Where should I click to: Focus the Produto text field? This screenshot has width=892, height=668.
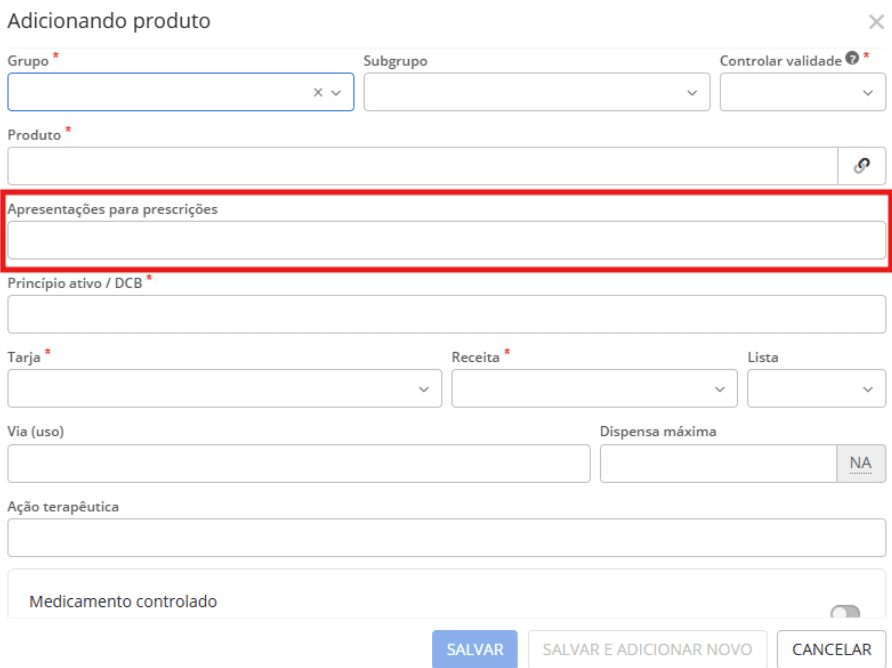422,166
